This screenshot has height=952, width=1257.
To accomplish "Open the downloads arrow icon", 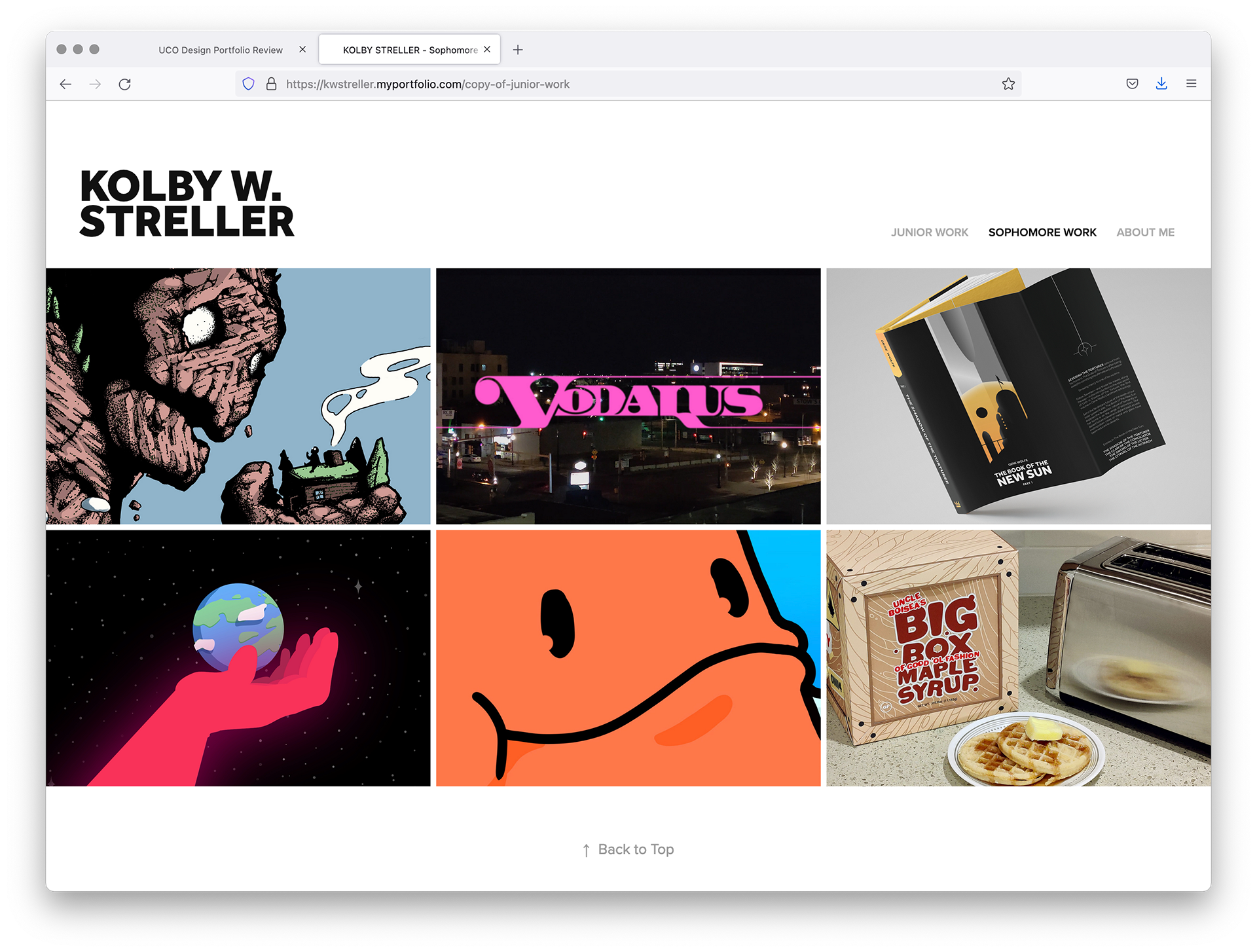I will coord(1161,84).
